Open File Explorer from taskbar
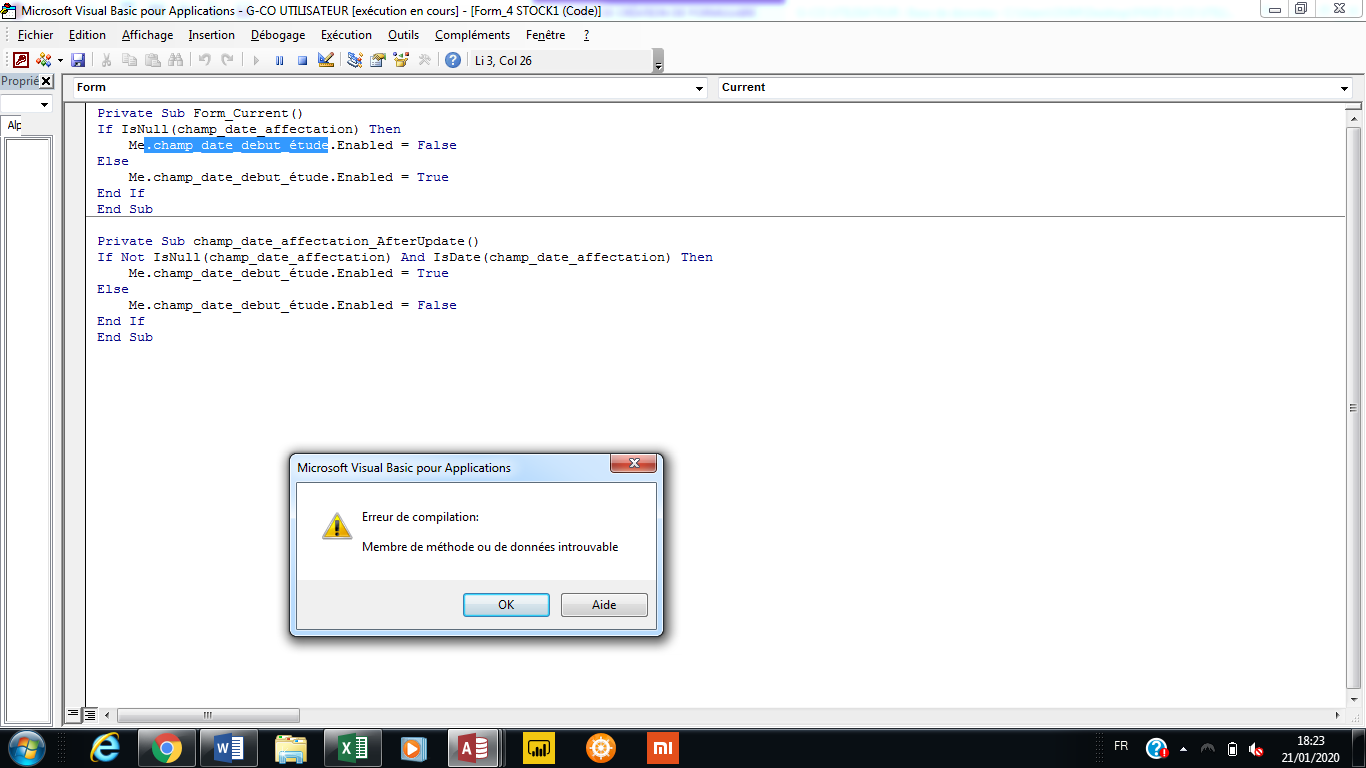 pyautogui.click(x=291, y=748)
